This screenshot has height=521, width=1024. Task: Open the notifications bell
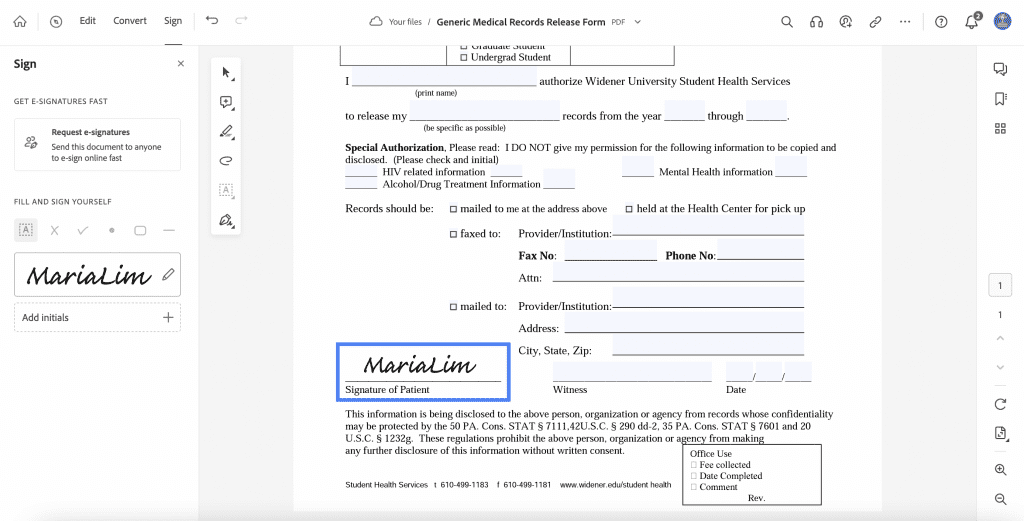(971, 22)
